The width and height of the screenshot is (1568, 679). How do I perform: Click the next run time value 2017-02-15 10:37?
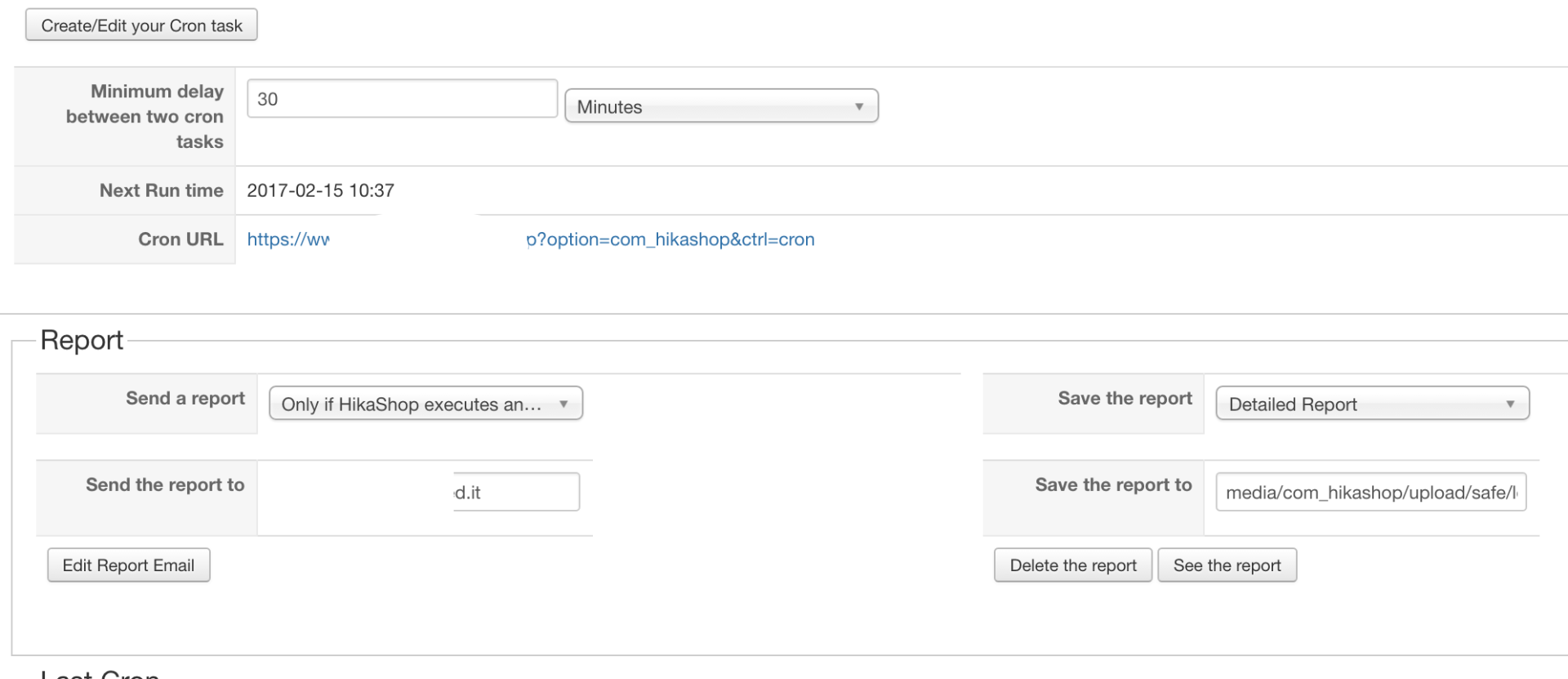click(x=321, y=190)
